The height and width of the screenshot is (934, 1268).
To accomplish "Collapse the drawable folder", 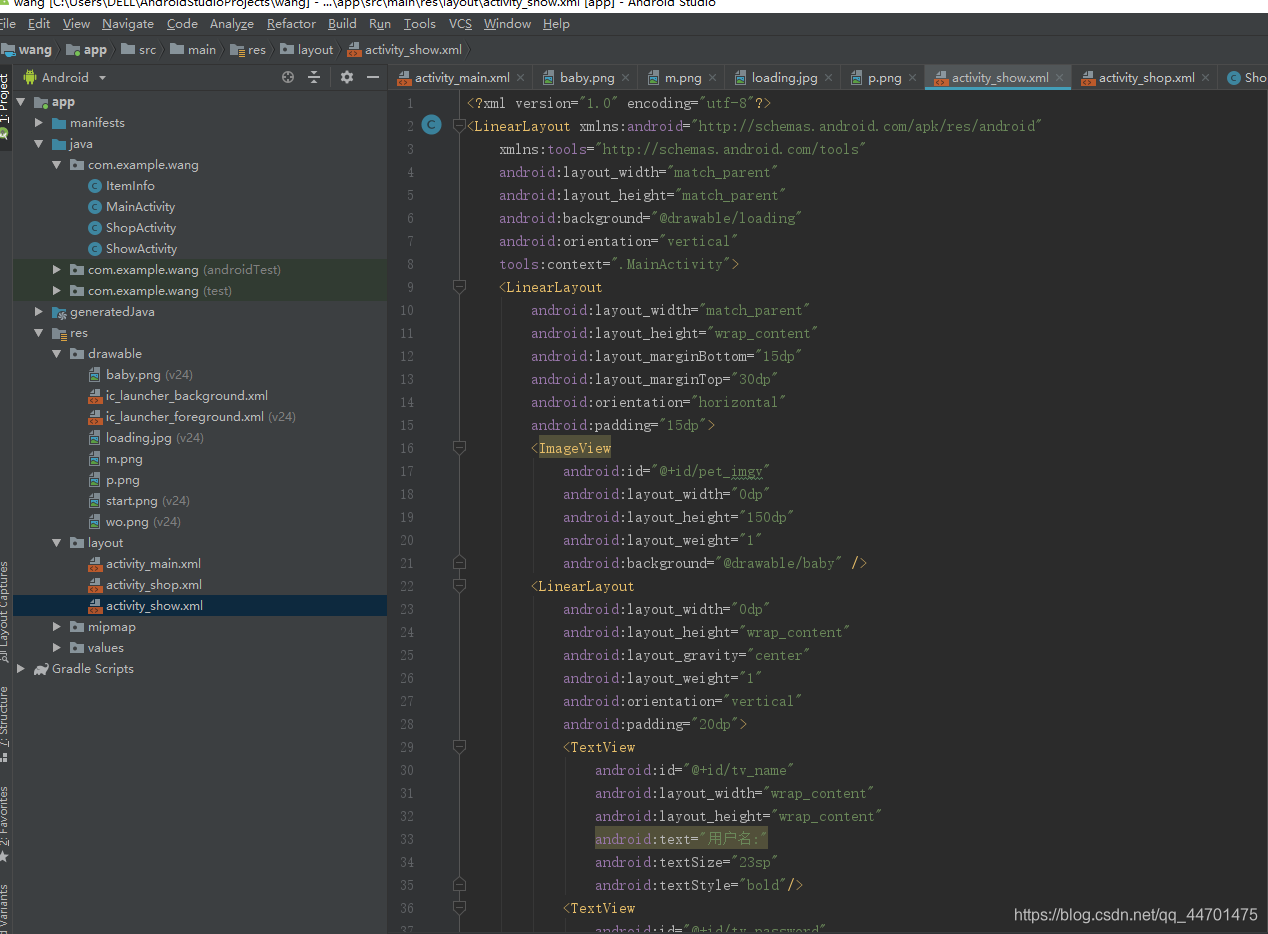I will tap(57, 354).
